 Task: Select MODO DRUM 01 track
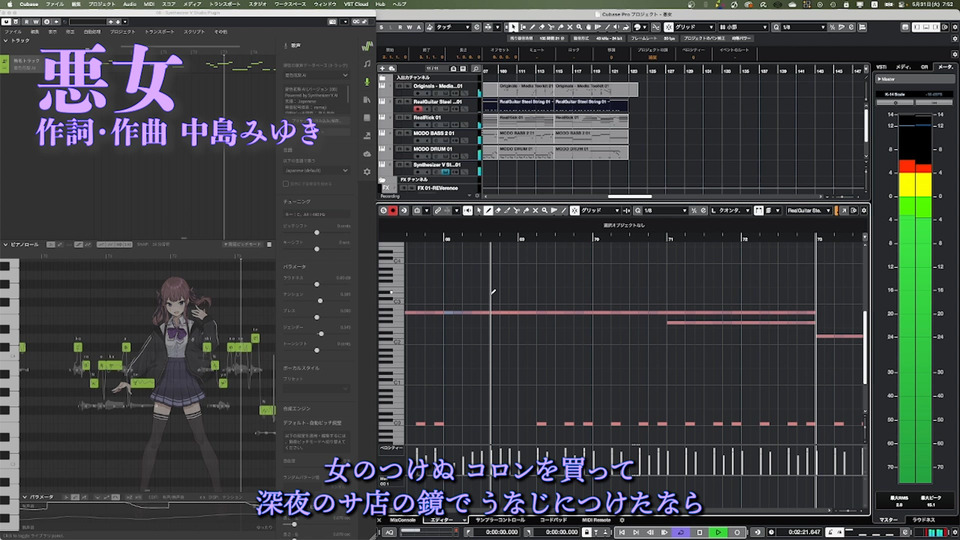(x=433, y=149)
